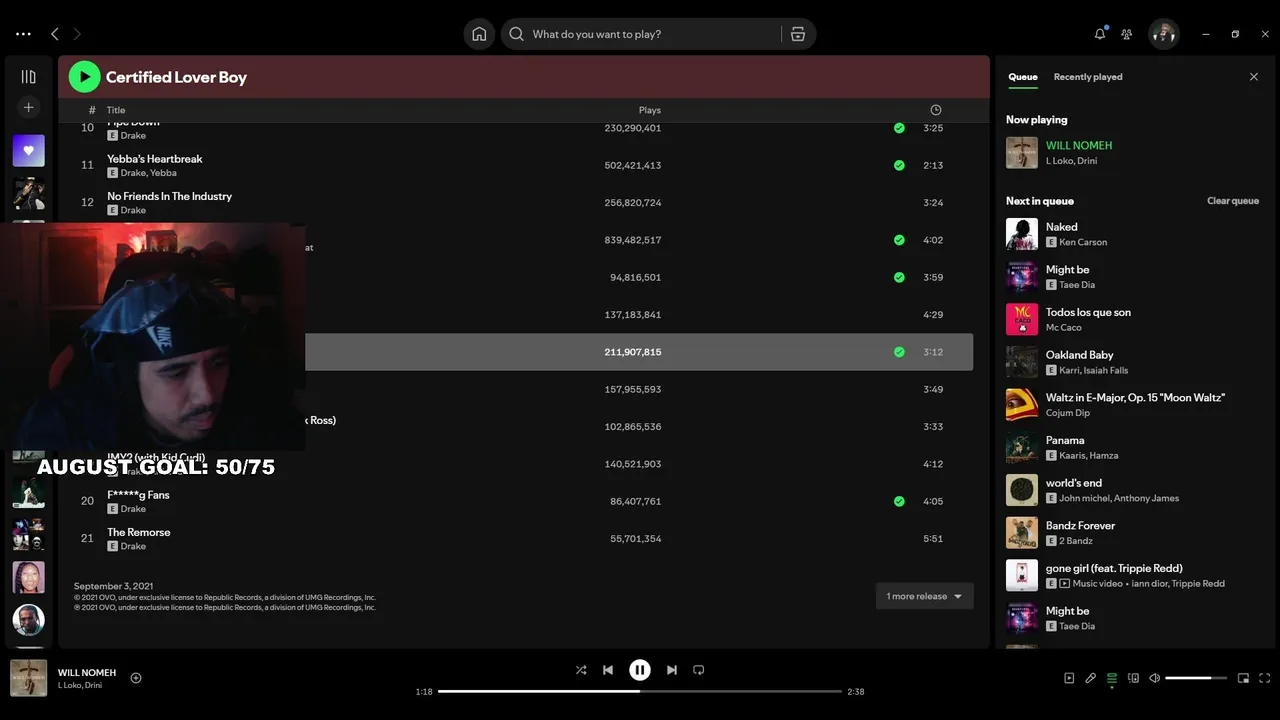Pause the current song
The width and height of the screenshot is (1280, 720).
(640, 670)
